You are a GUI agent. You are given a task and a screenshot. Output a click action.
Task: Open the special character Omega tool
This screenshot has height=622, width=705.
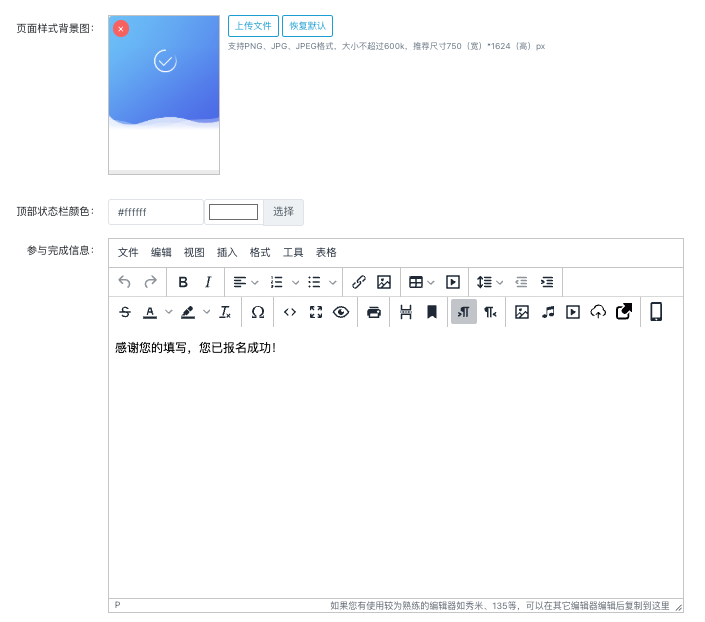257,312
